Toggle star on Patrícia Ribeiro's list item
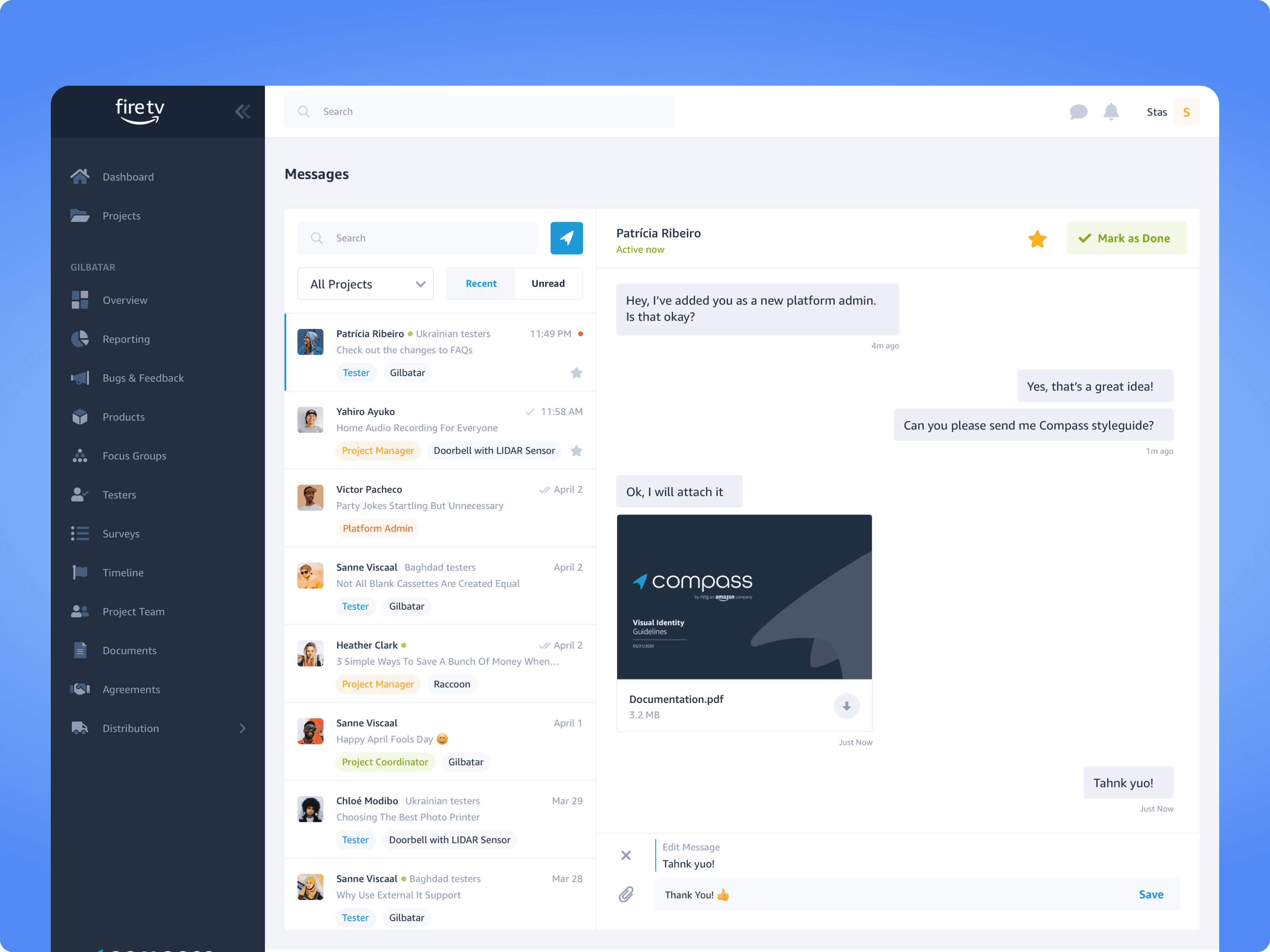Viewport: 1270px width, 952px height. point(576,373)
